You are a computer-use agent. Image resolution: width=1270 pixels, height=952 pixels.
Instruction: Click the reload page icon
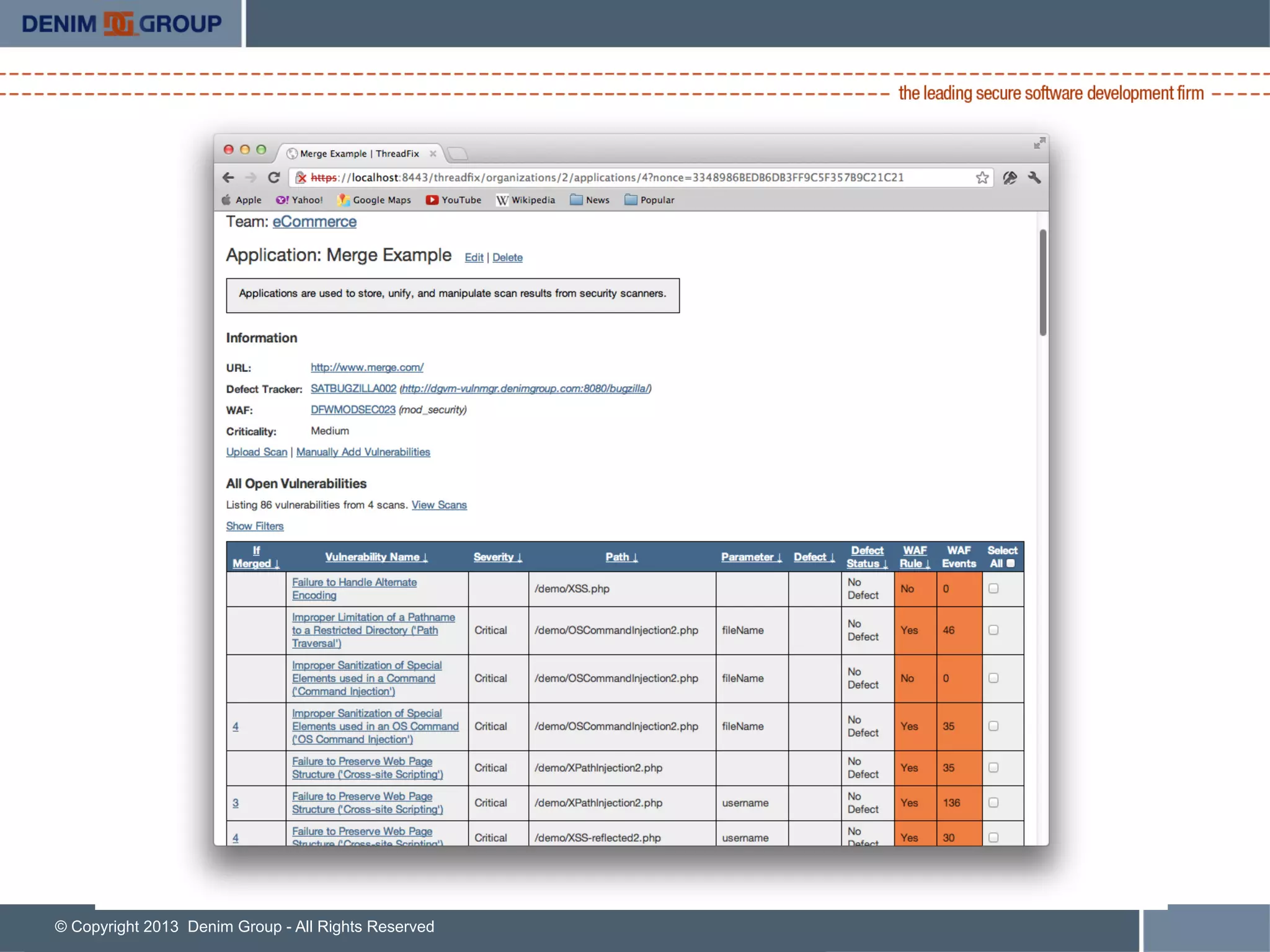point(273,178)
